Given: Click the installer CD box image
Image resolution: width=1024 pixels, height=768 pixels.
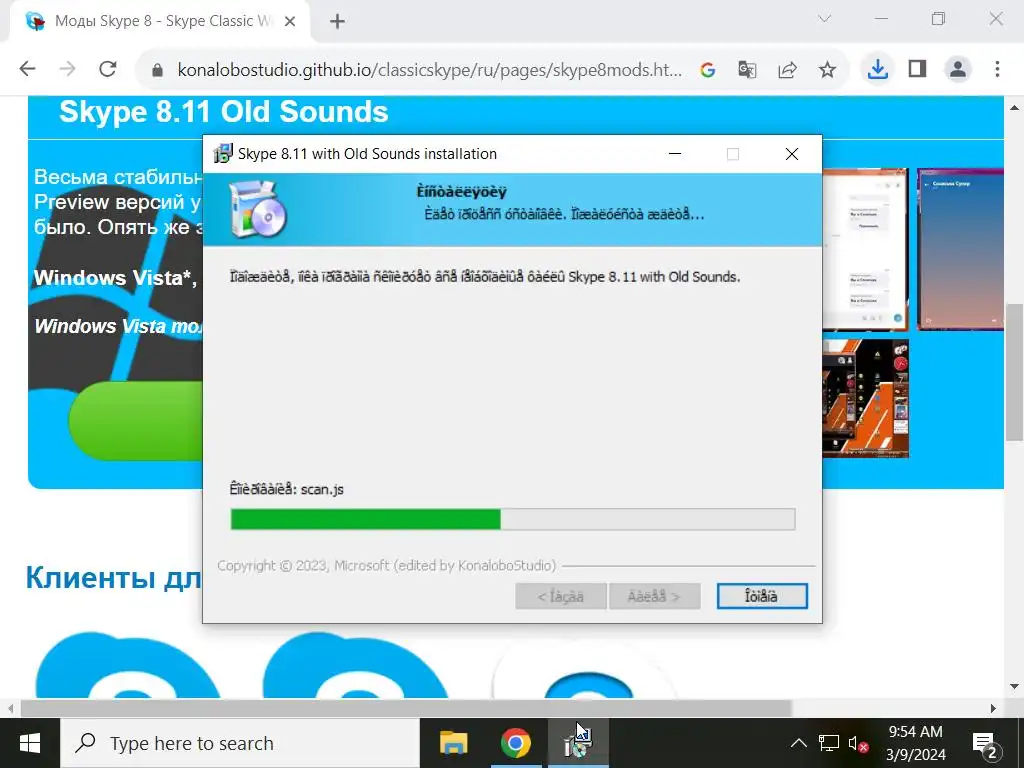Looking at the screenshot, I should [257, 209].
